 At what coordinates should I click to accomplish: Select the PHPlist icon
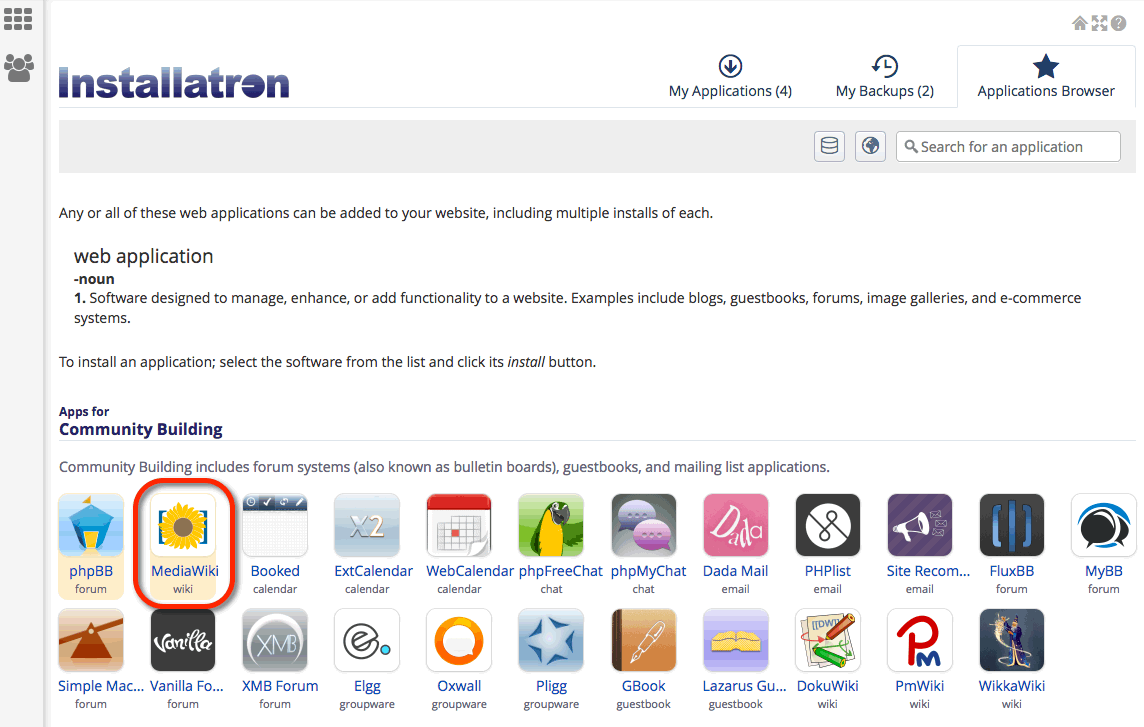(827, 525)
